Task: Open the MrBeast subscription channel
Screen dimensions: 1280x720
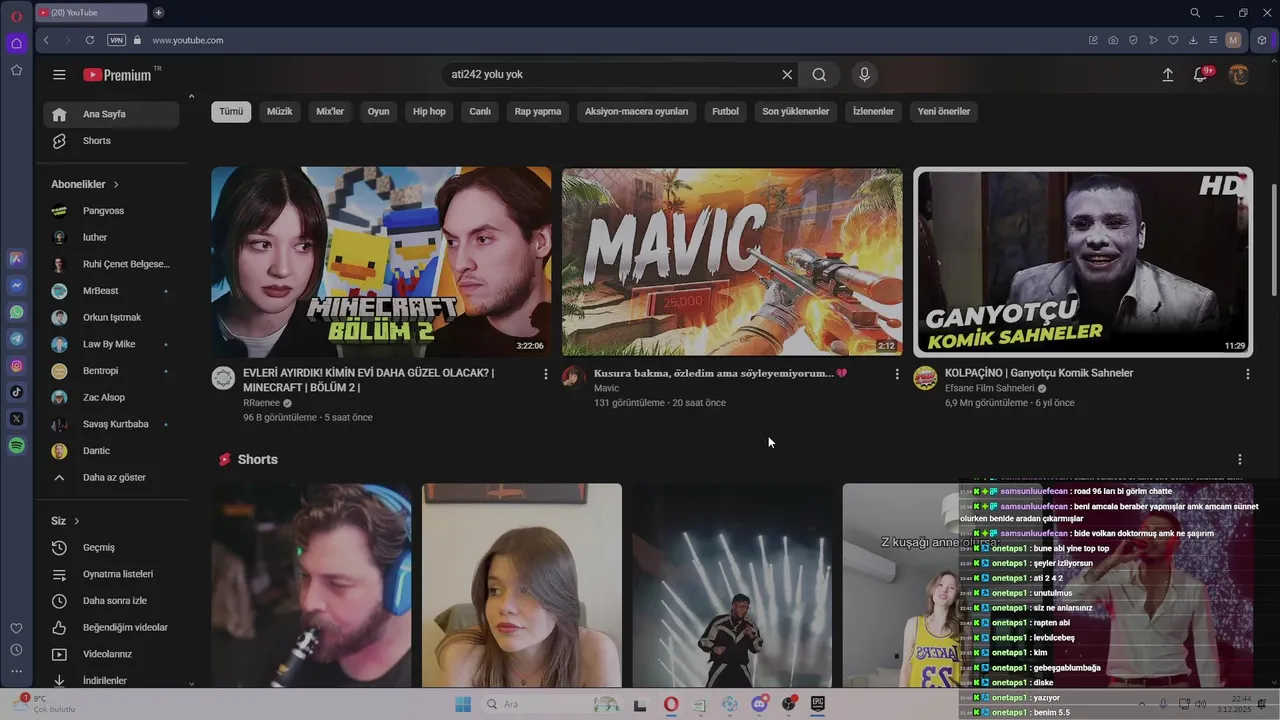Action: tap(111, 291)
